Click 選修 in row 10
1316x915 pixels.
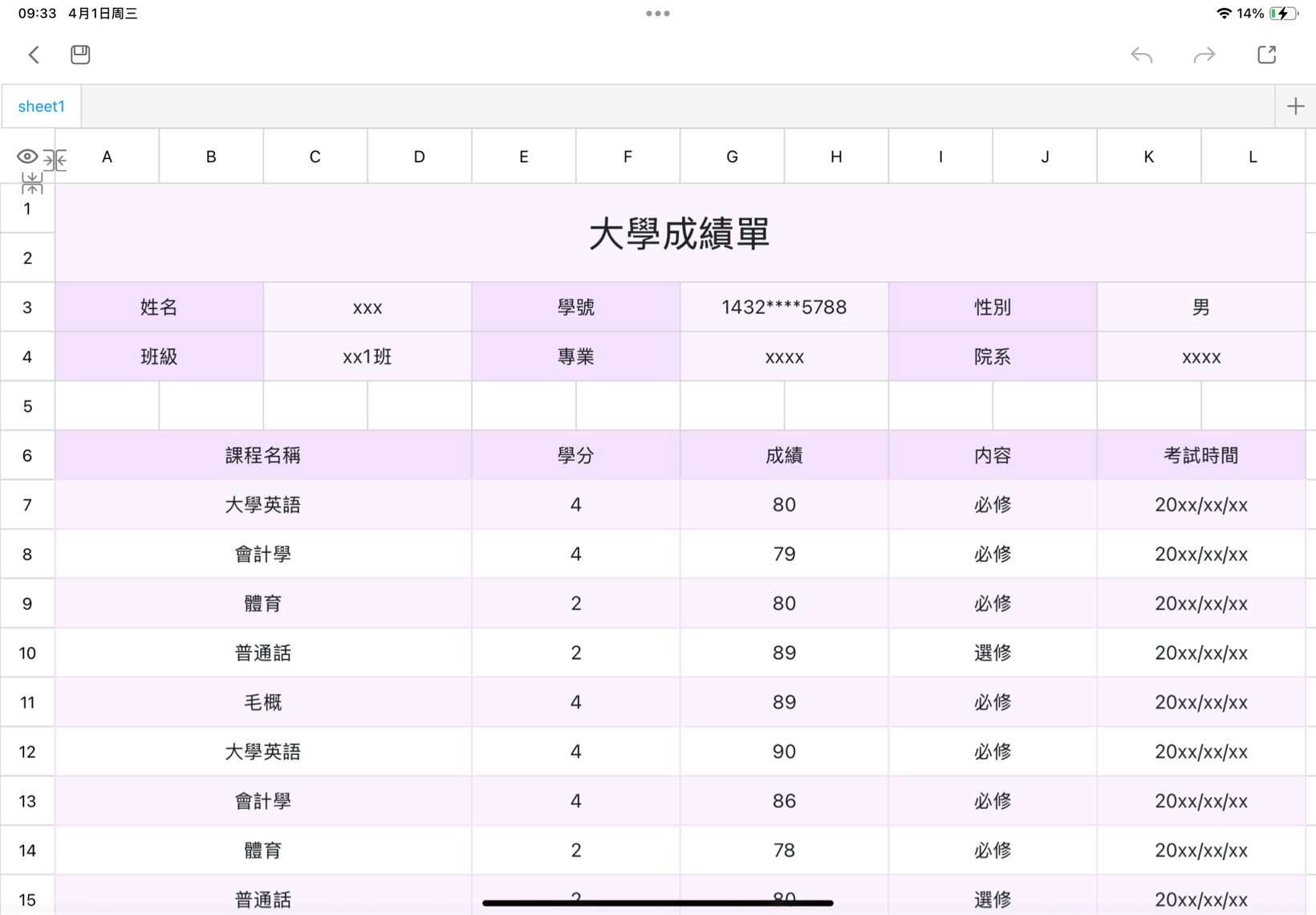(x=993, y=653)
